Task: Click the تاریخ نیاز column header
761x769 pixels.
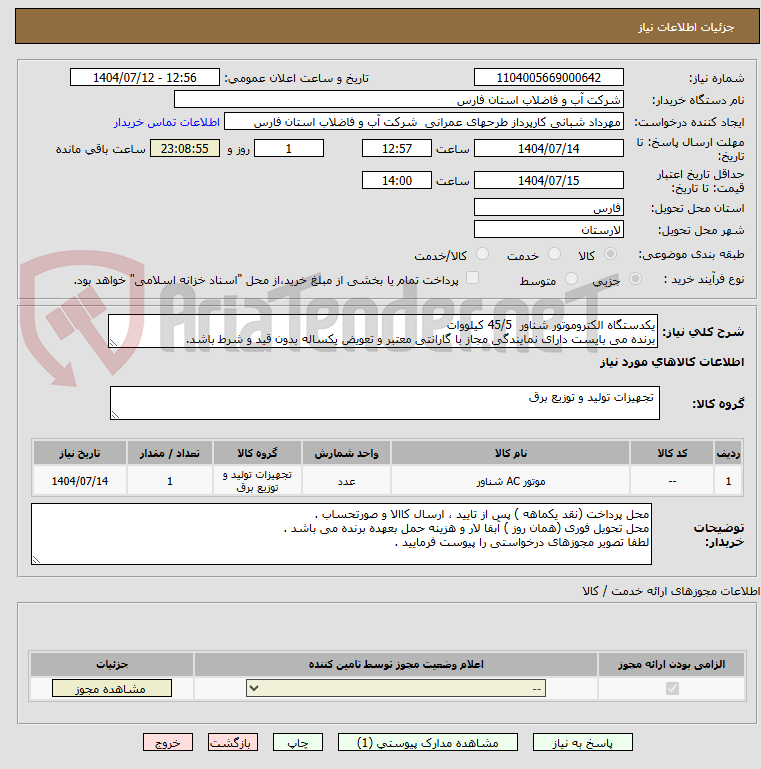Action: click(80, 453)
